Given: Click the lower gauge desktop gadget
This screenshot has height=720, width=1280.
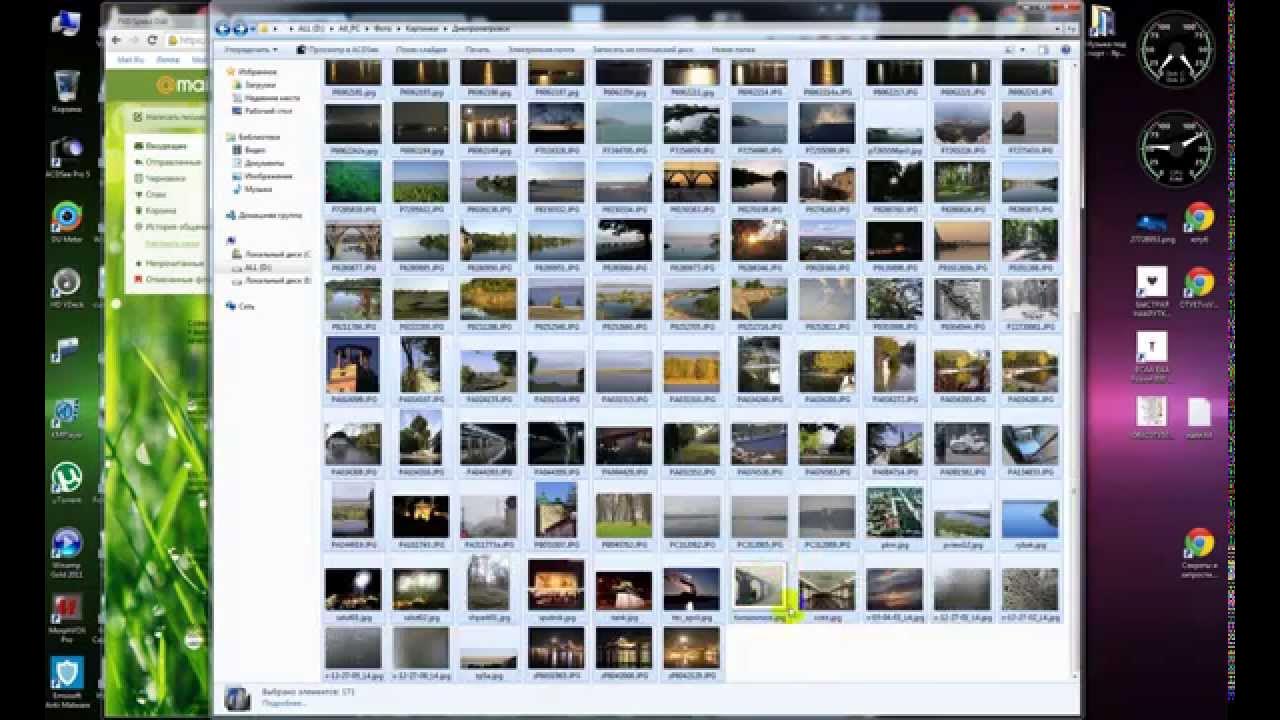Looking at the screenshot, I should (x=1175, y=150).
